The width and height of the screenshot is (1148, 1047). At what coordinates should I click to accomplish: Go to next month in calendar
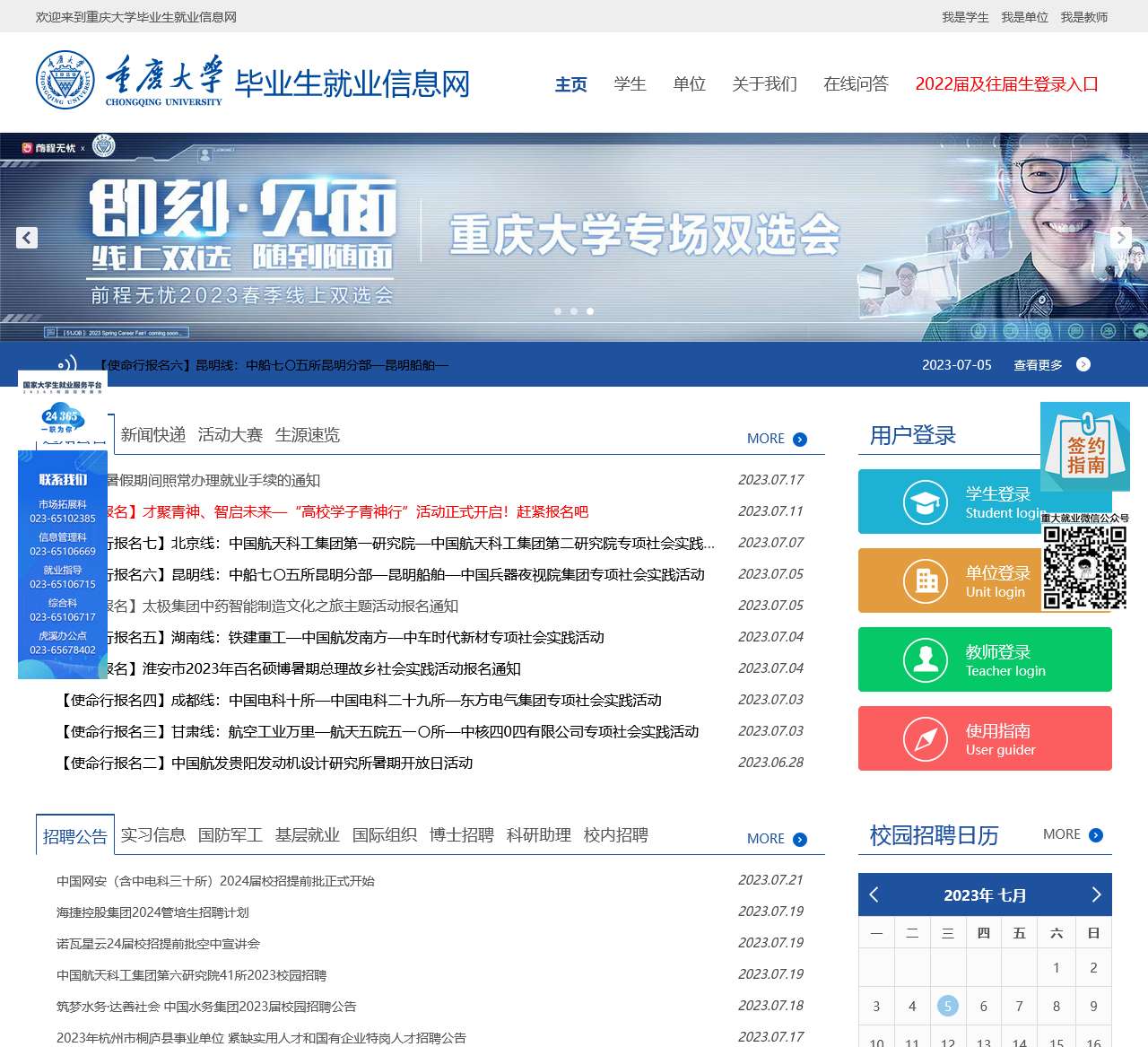pos(1096,894)
